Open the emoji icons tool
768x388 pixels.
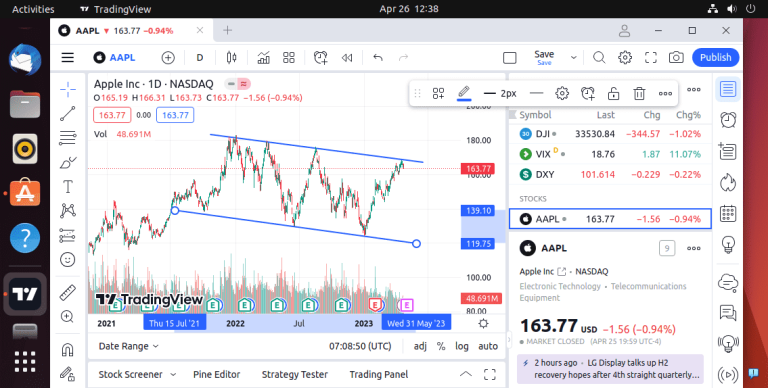pos(68,260)
